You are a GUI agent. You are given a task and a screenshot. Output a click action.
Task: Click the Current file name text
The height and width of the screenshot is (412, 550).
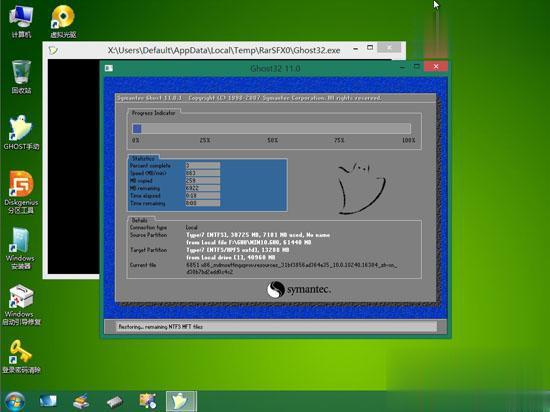point(291,269)
